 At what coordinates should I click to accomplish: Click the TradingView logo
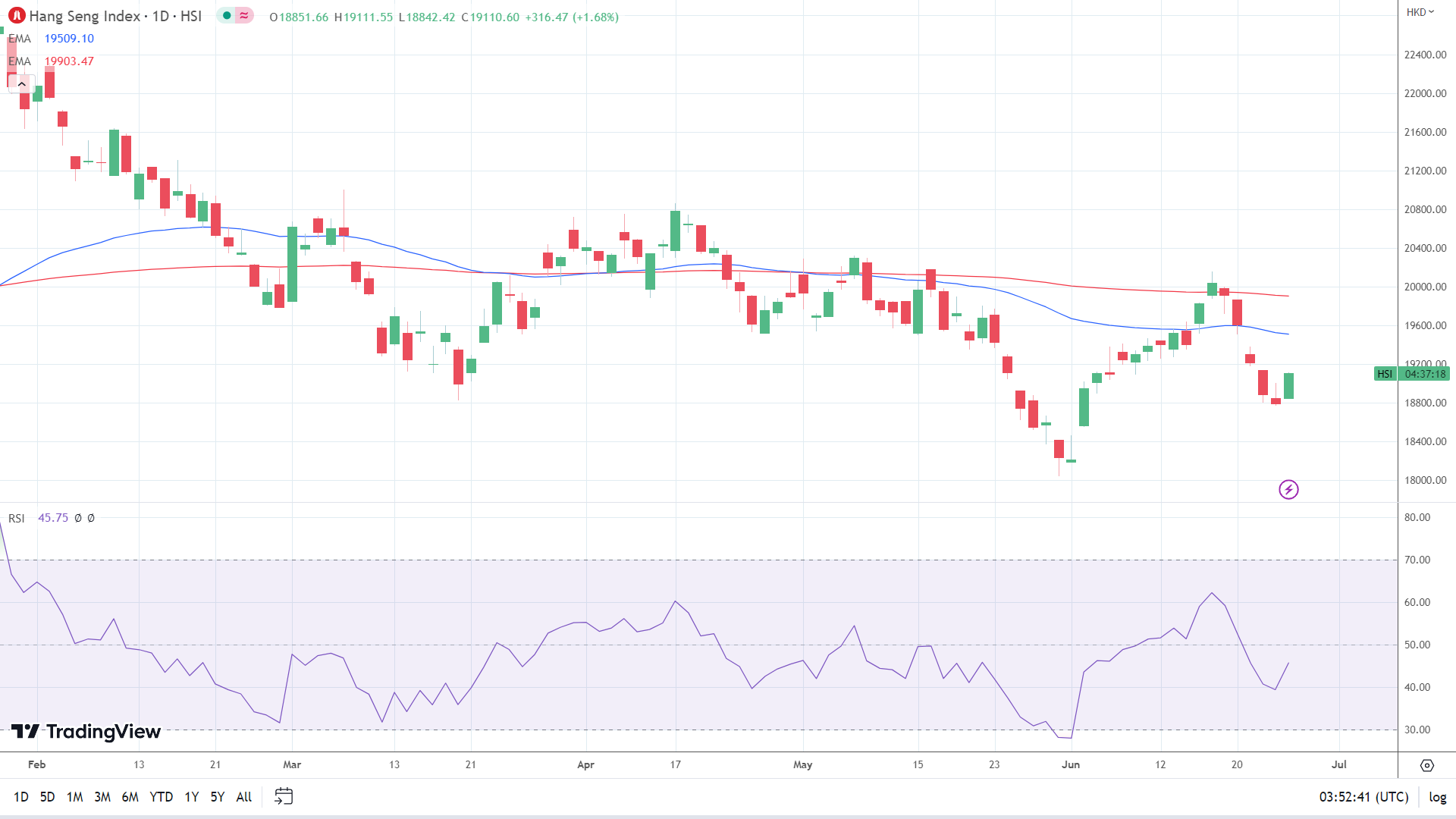[x=86, y=732]
